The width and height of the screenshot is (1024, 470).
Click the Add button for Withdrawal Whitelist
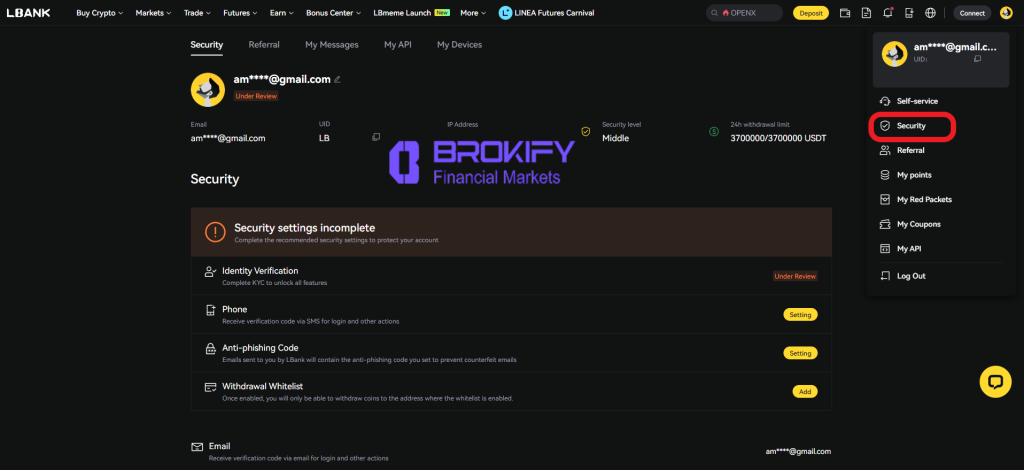pyautogui.click(x=804, y=392)
